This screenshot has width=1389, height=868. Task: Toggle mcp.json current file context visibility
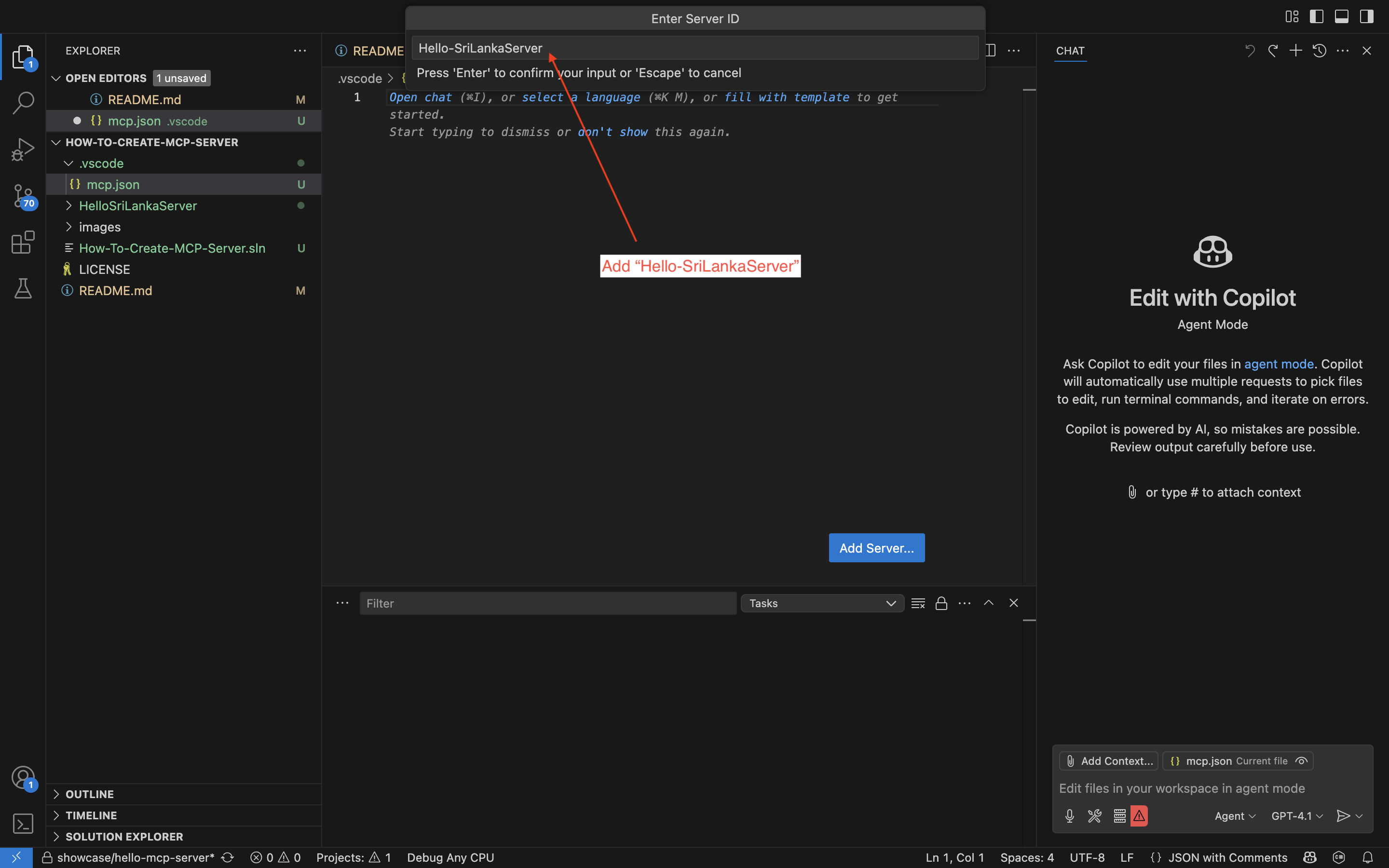[1302, 760]
